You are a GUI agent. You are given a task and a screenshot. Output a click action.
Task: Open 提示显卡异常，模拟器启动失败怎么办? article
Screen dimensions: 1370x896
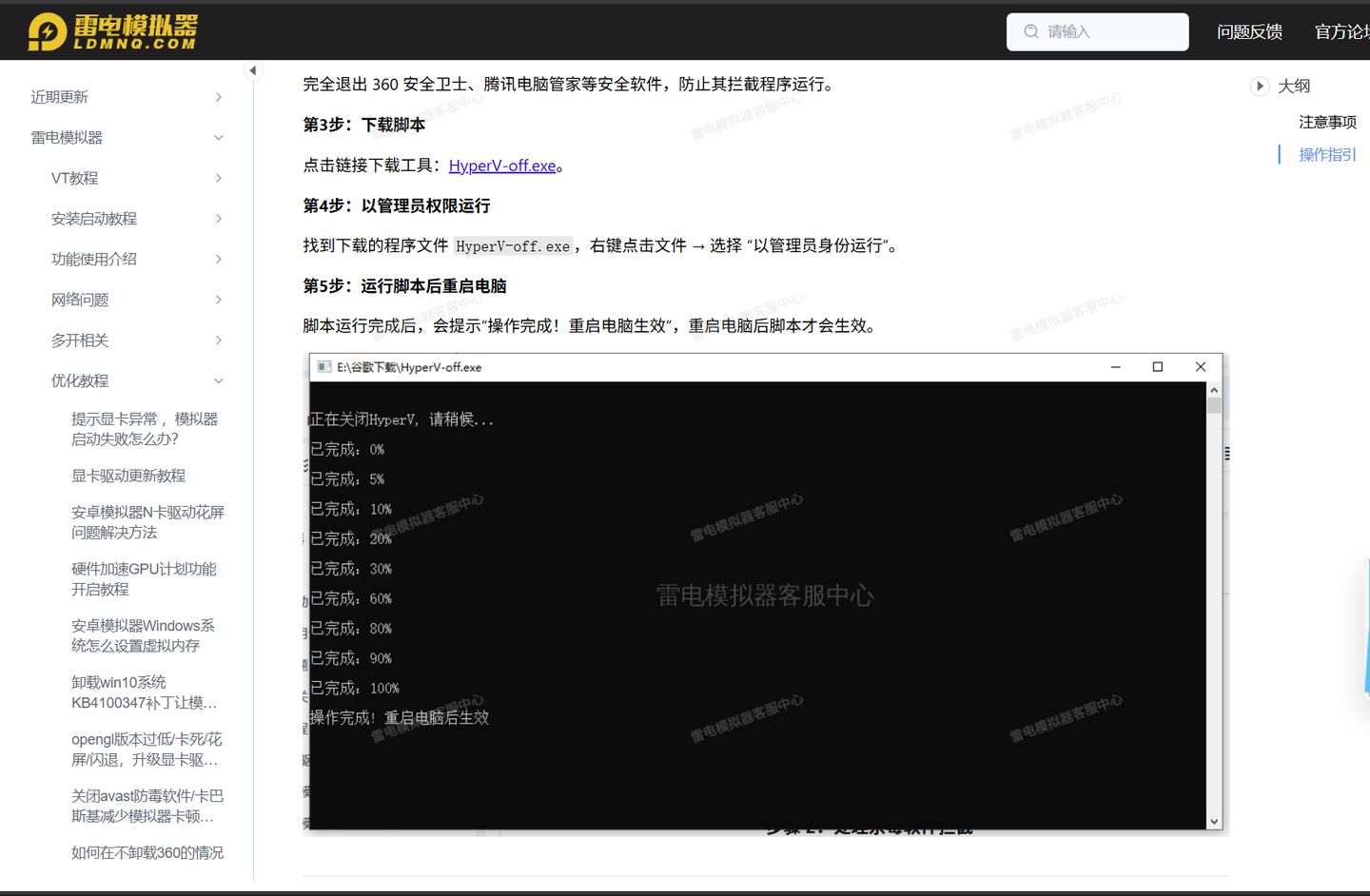(145, 429)
